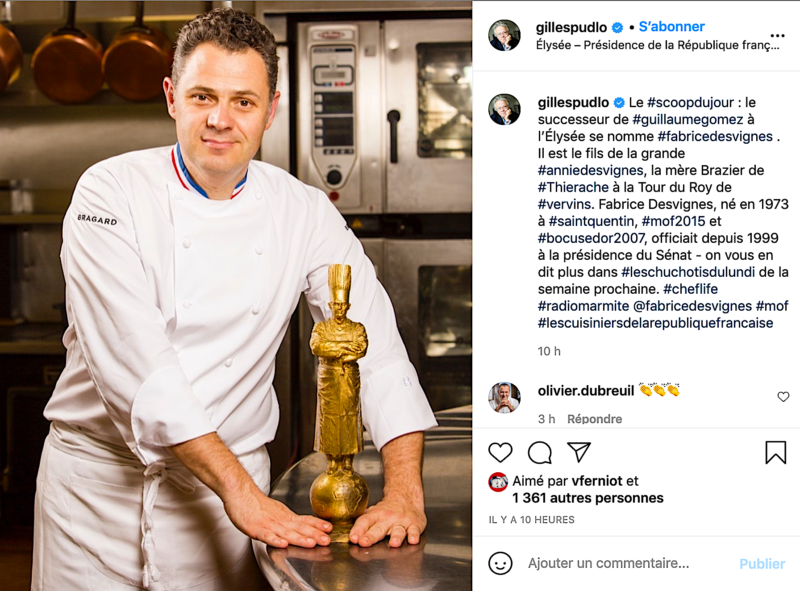This screenshot has width=800, height=591.
Task: Share the post via paper plane icon
Action: click(x=579, y=452)
